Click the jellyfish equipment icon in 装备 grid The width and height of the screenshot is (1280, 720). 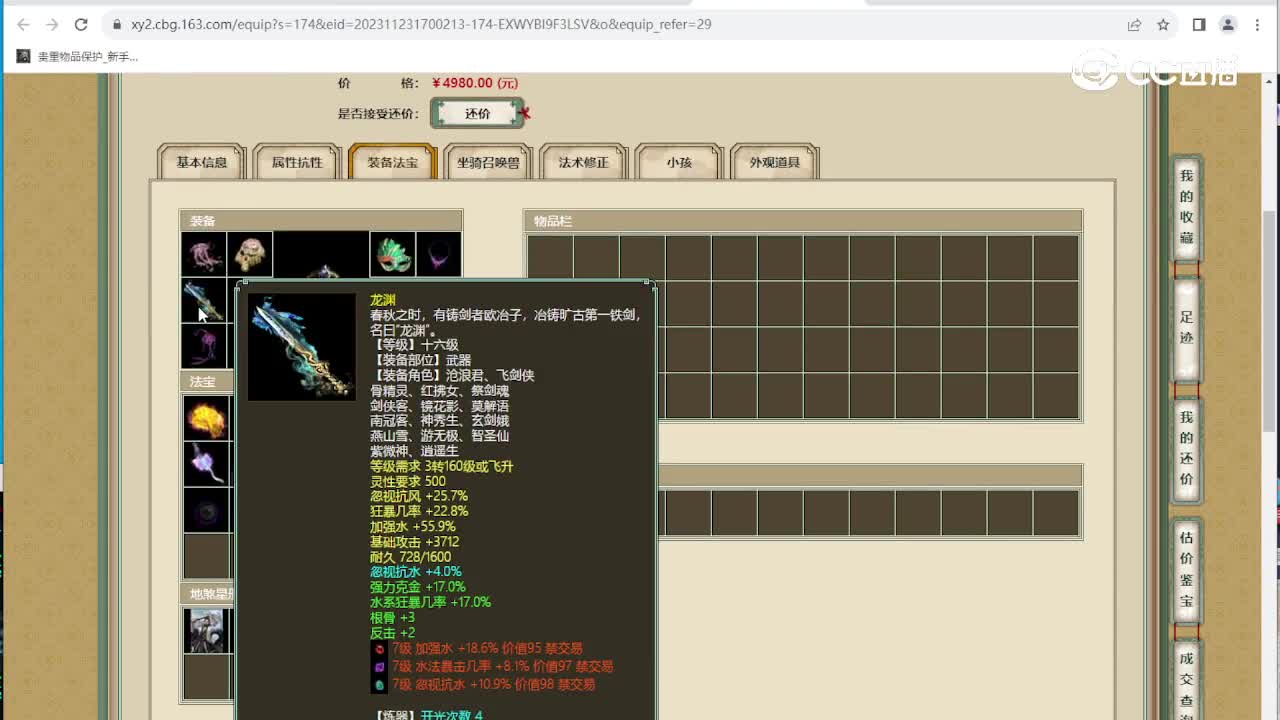pos(203,255)
